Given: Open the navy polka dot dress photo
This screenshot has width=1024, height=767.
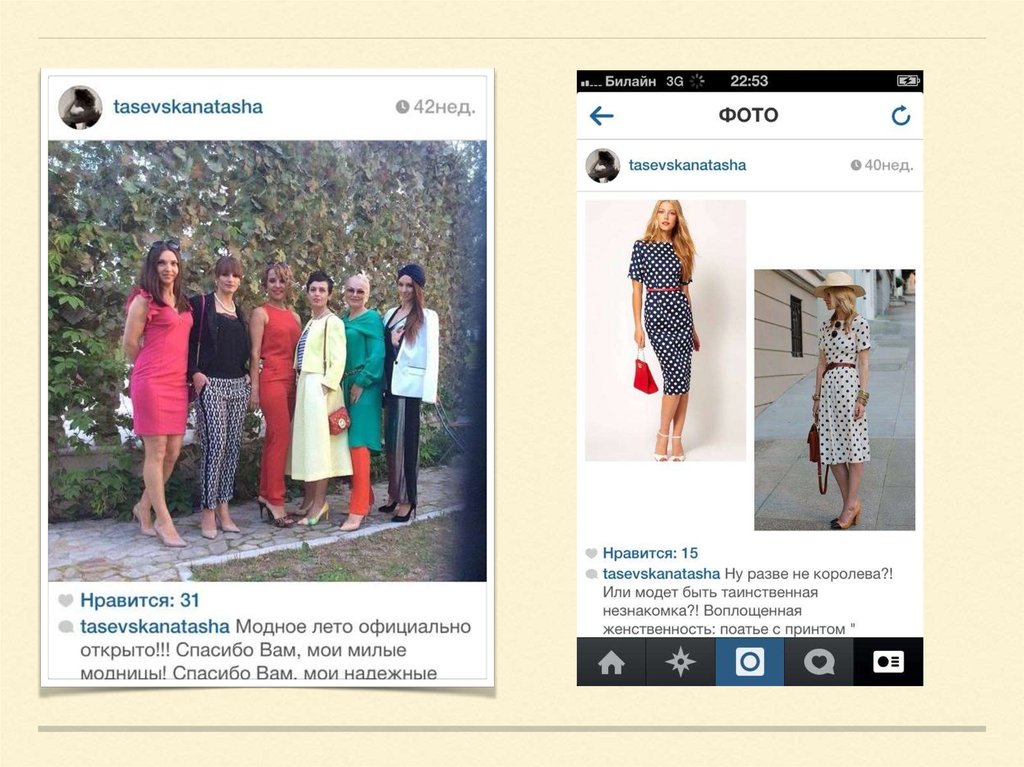Looking at the screenshot, I should (x=665, y=331).
